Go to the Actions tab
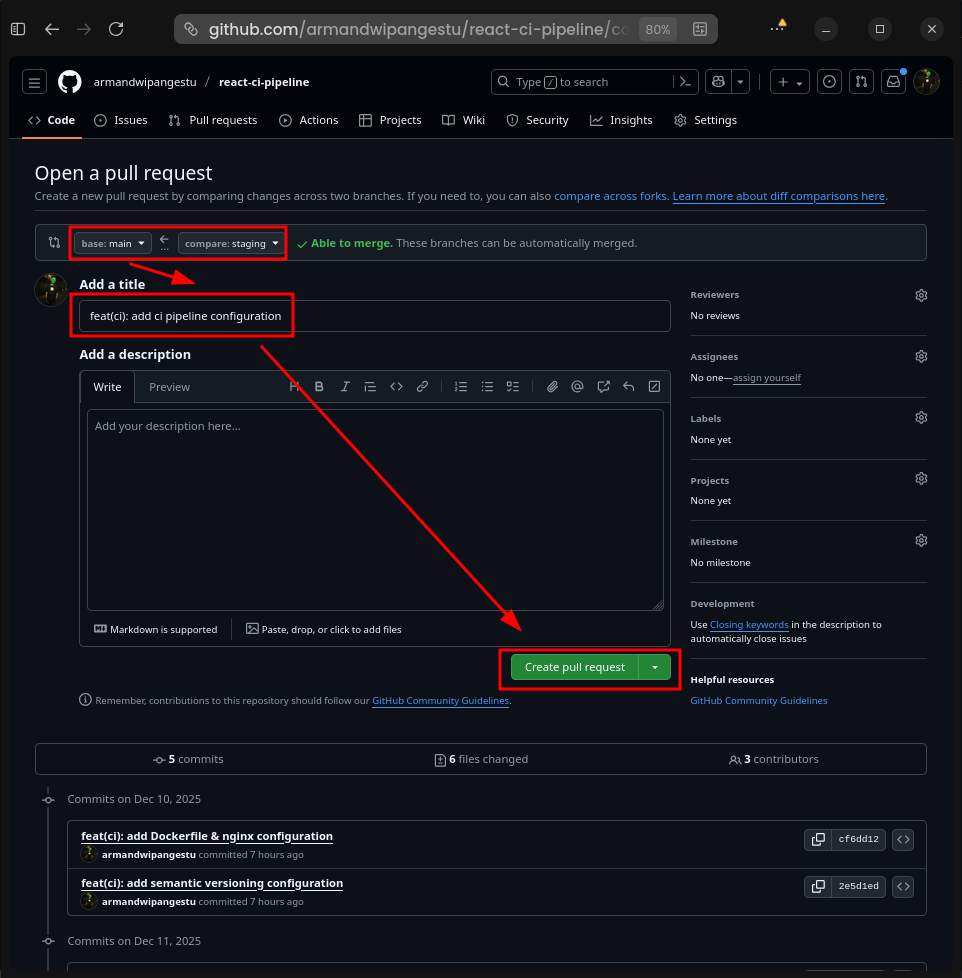The height and width of the screenshot is (978, 962). click(x=309, y=120)
